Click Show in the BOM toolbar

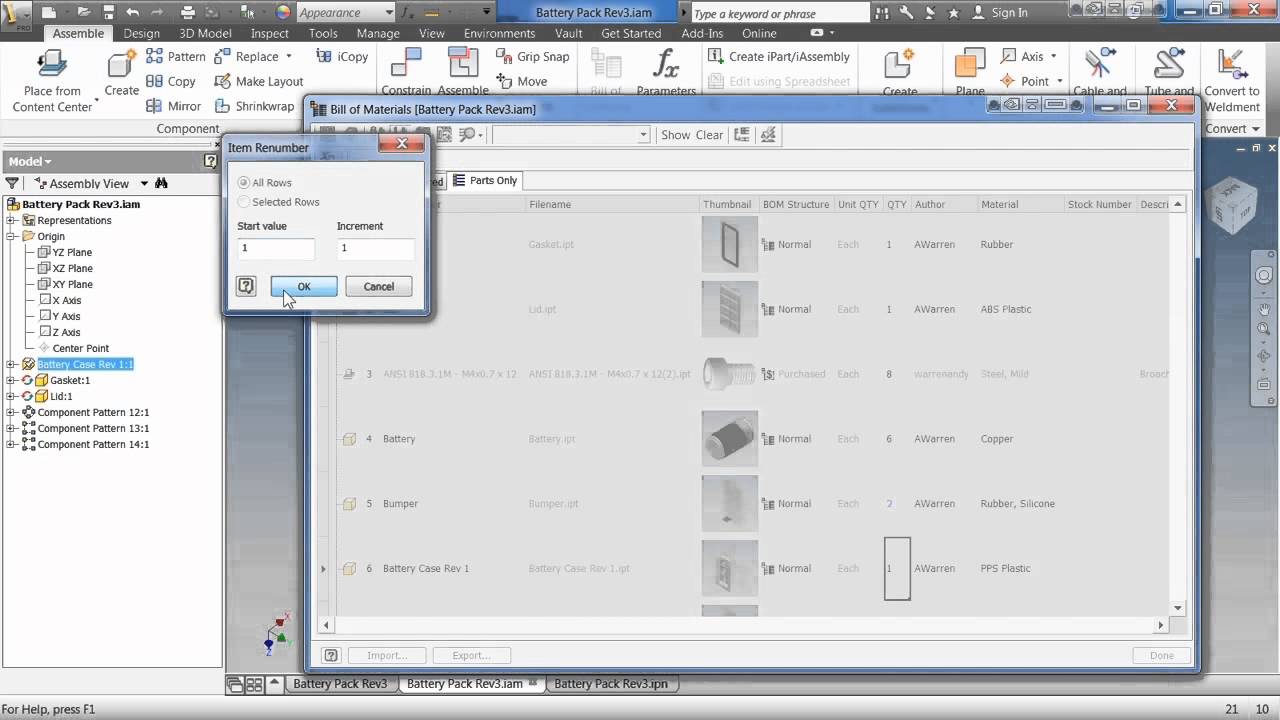pyautogui.click(x=675, y=135)
